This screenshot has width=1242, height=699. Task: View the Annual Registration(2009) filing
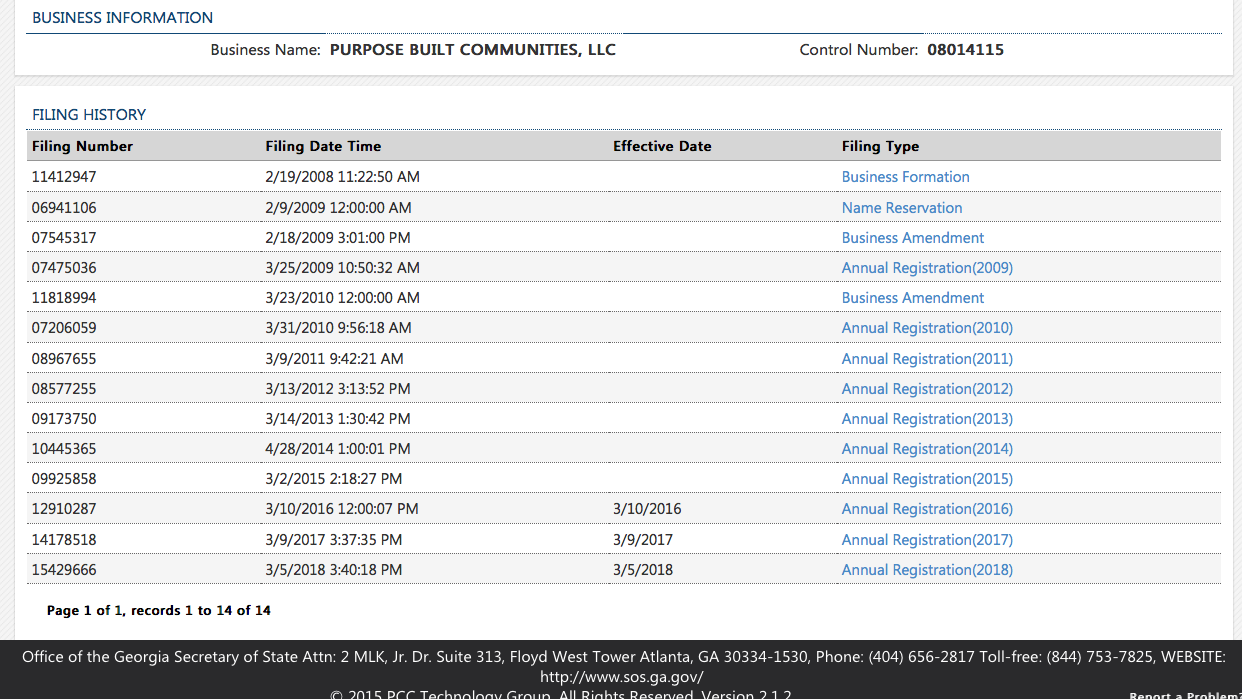[x=926, y=268]
